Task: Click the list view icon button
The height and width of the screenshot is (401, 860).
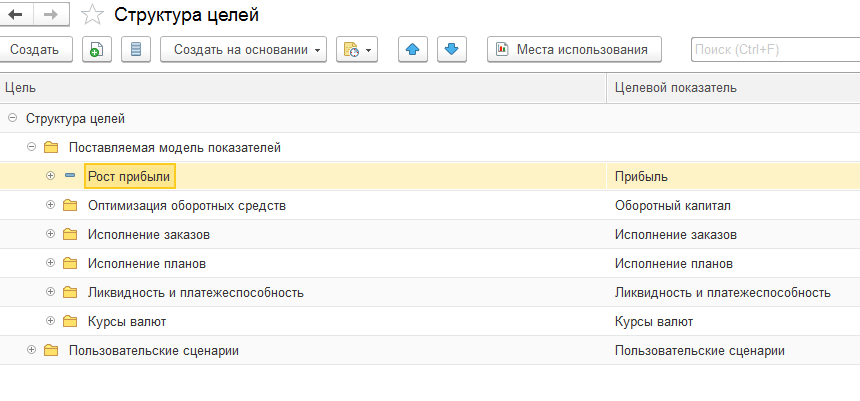Action: click(136, 49)
